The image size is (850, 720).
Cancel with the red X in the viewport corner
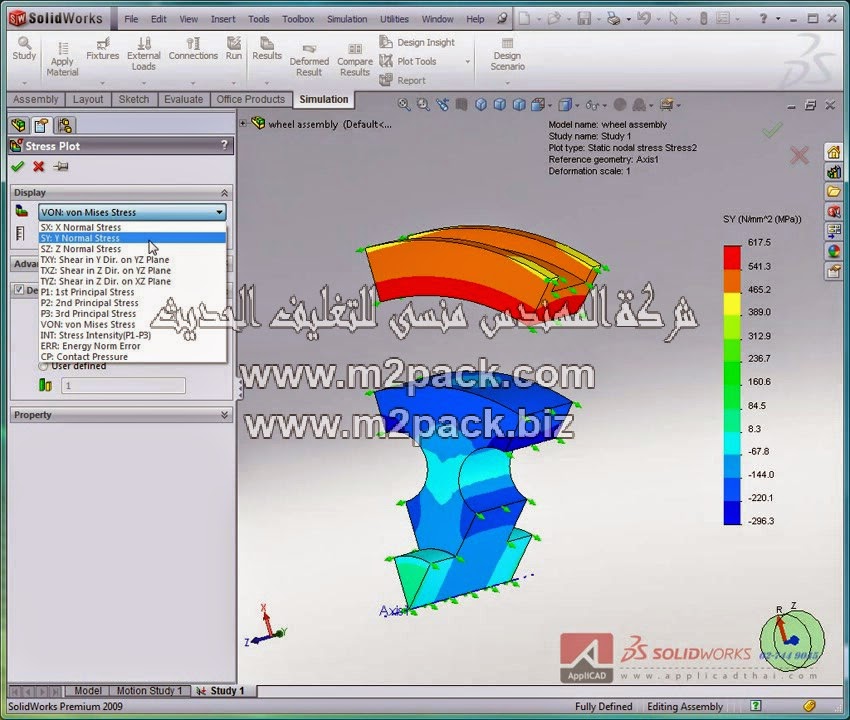tap(799, 156)
